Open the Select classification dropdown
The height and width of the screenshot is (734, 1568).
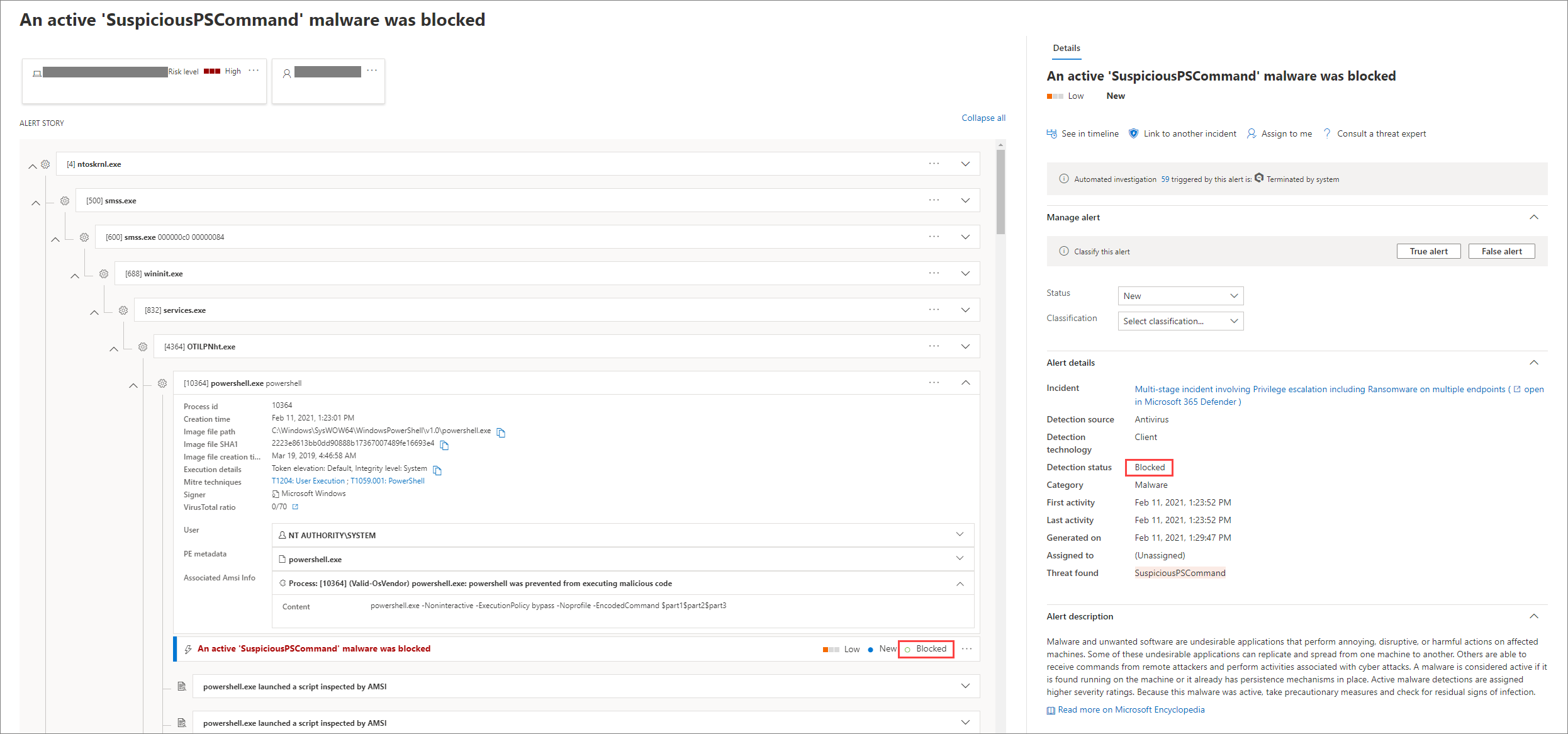pos(1180,321)
